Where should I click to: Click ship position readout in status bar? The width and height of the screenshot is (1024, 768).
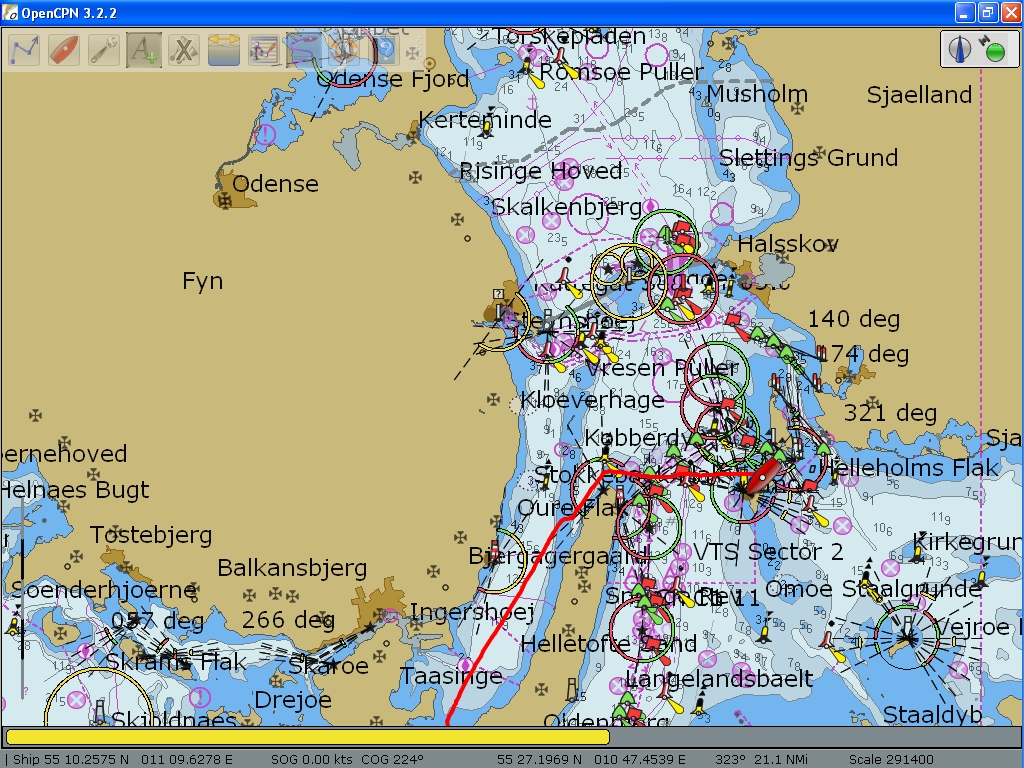[123, 760]
